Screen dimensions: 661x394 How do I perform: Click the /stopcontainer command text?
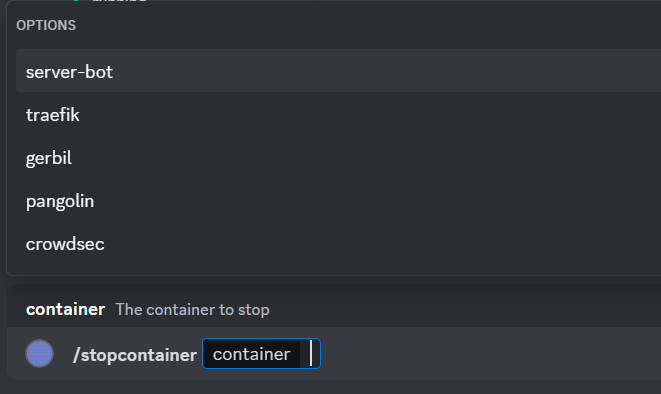(x=135, y=355)
